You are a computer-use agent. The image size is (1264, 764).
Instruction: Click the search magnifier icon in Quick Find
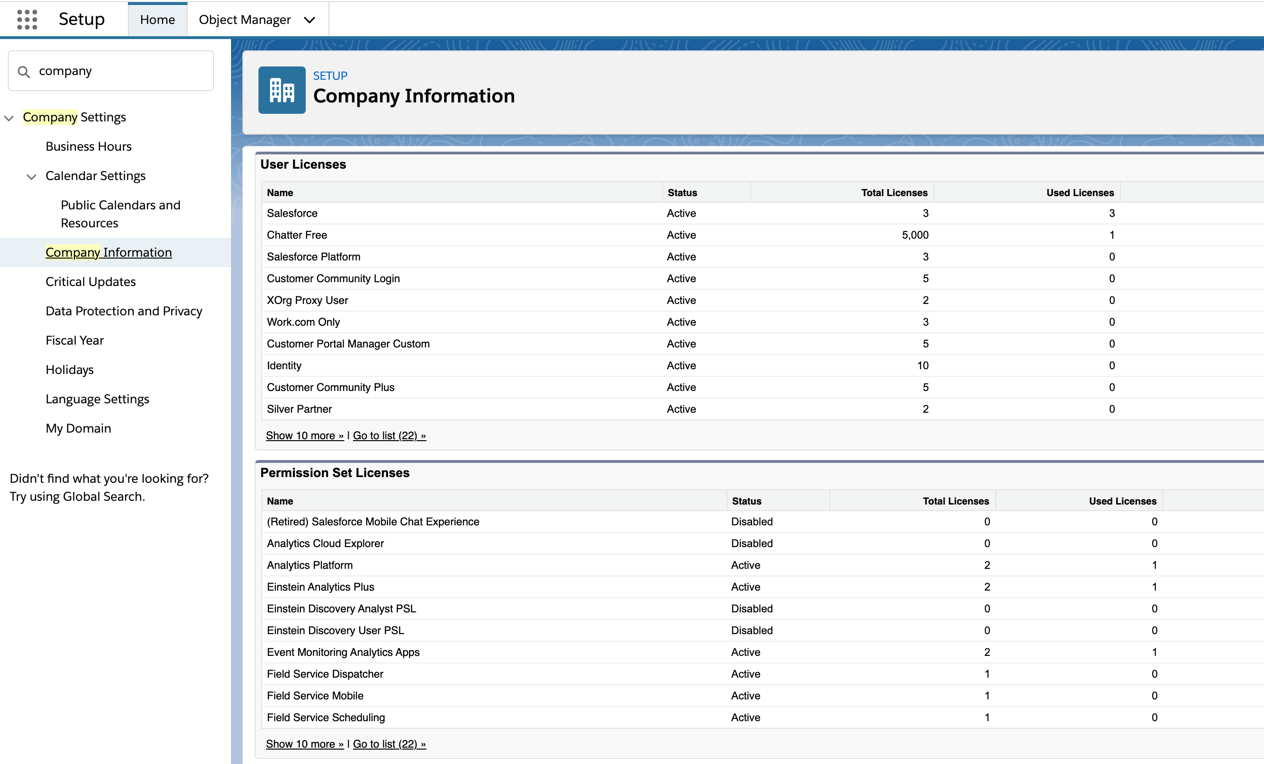click(x=24, y=71)
